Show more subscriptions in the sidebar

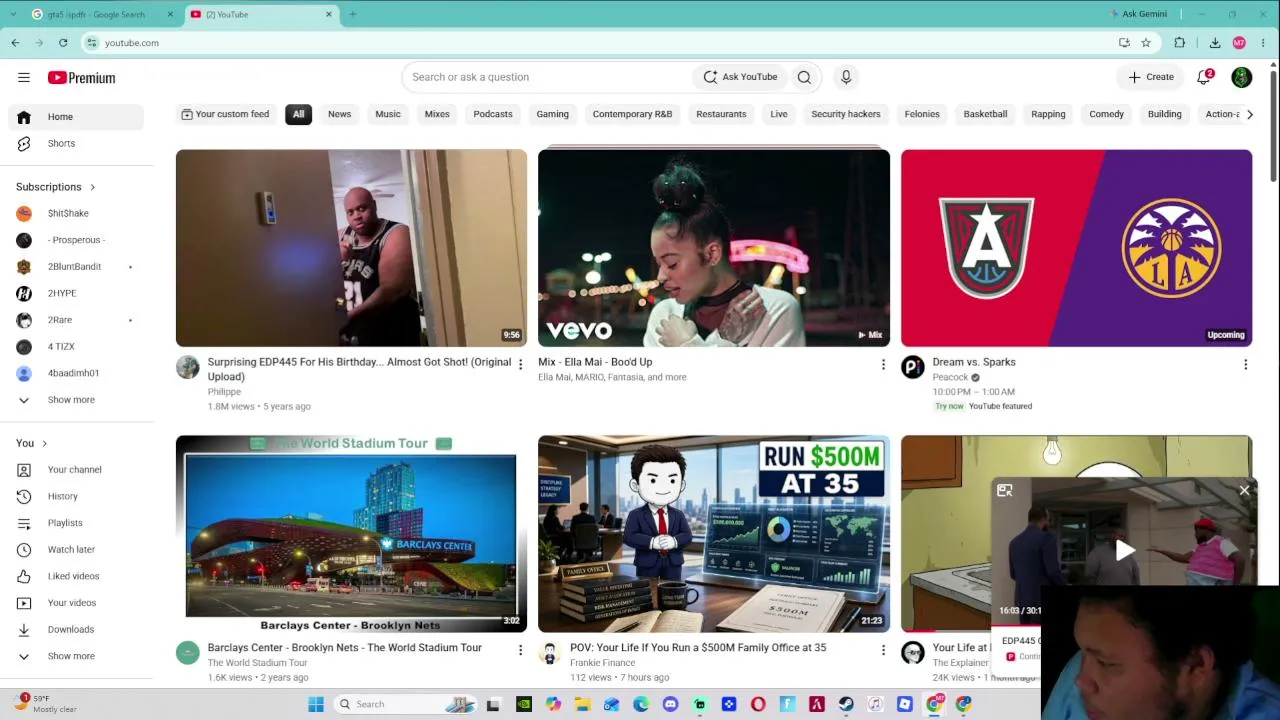tap(76, 400)
